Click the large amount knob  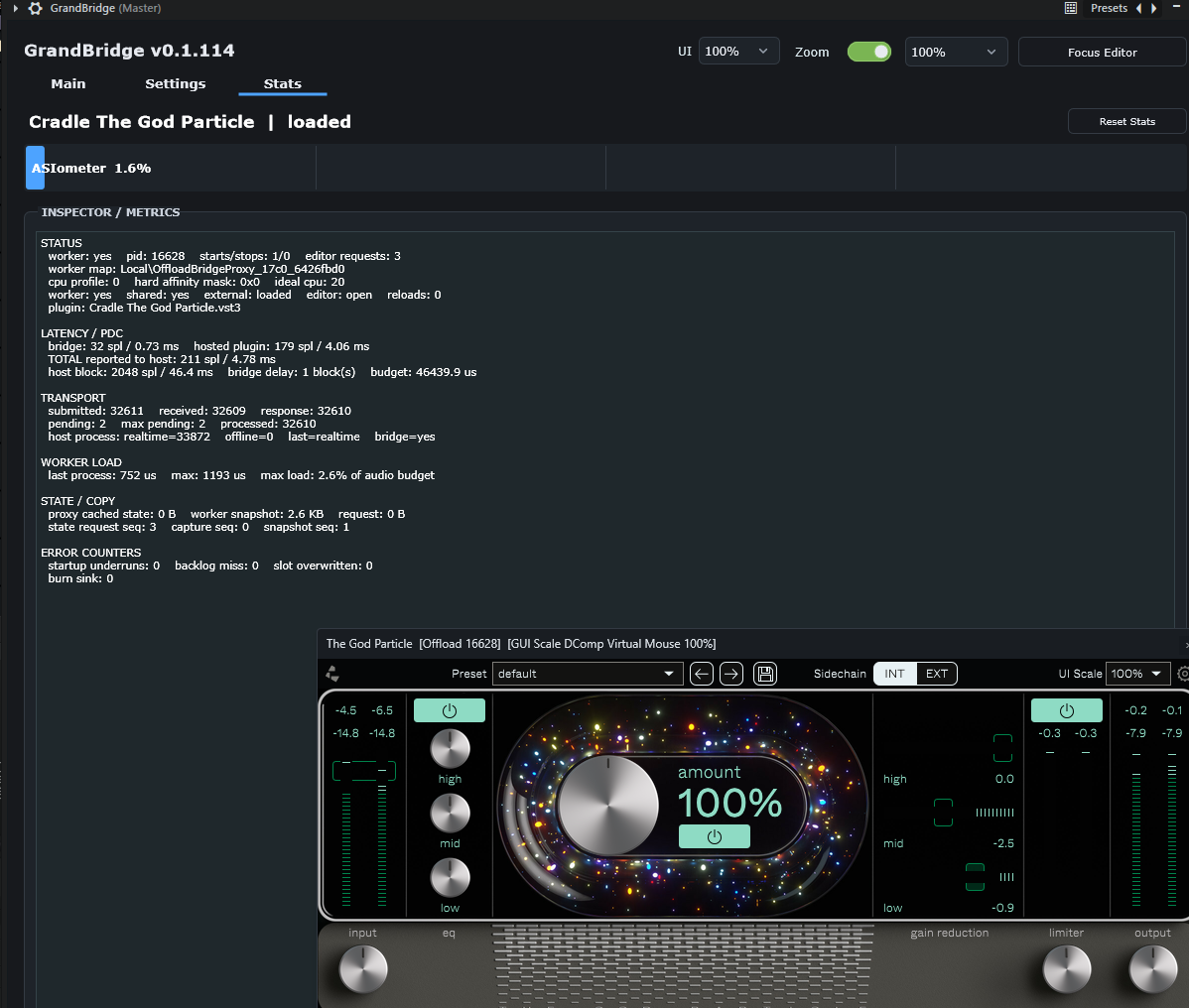click(607, 806)
